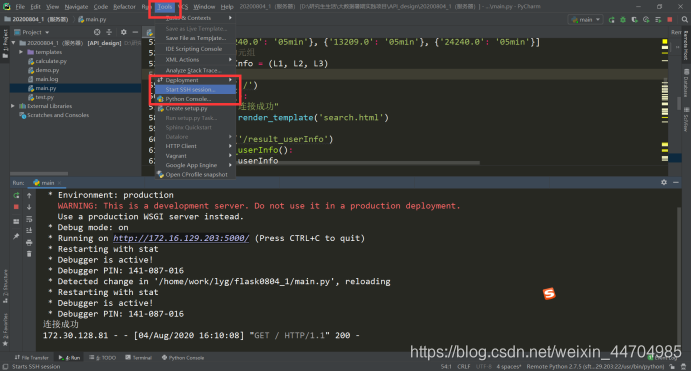The image size is (692, 371).
Task: Open the Structure side tool window
Action: 5,286
